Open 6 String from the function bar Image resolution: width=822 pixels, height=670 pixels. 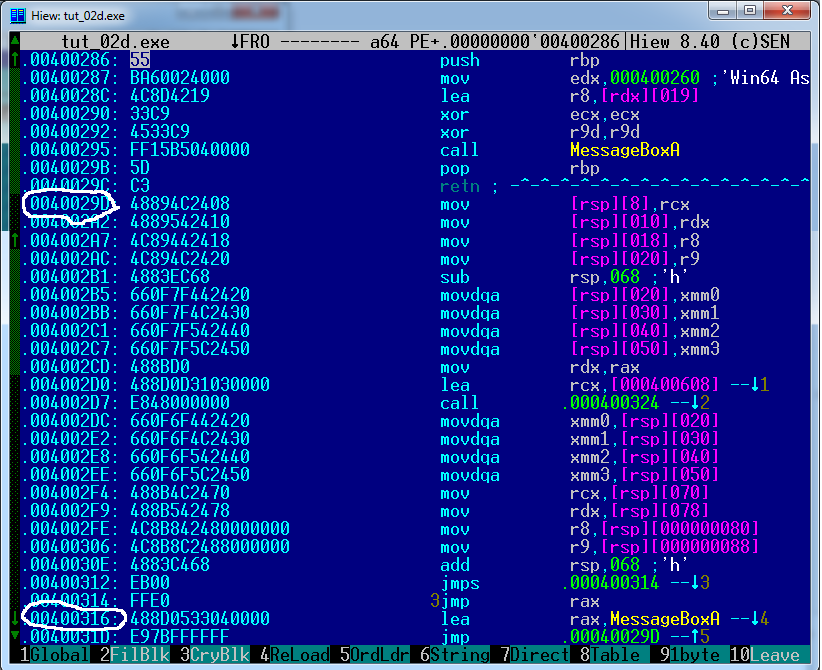point(450,656)
